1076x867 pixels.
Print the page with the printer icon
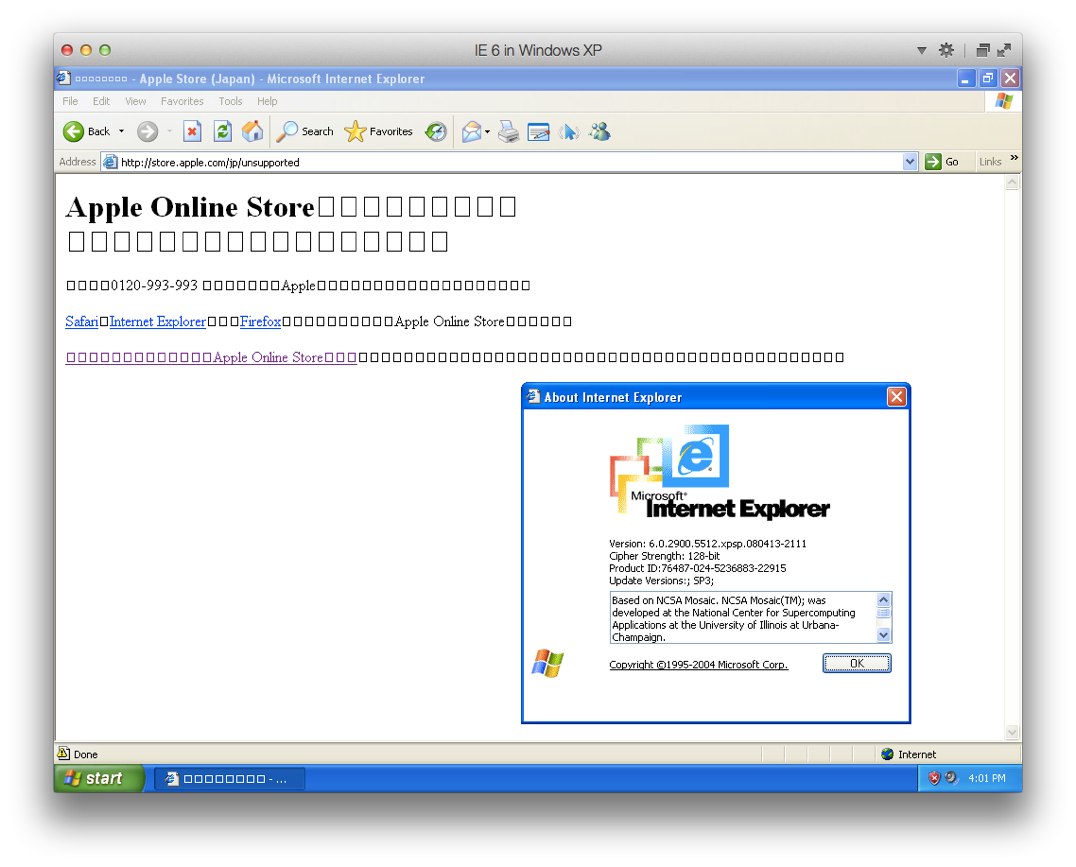(x=508, y=131)
